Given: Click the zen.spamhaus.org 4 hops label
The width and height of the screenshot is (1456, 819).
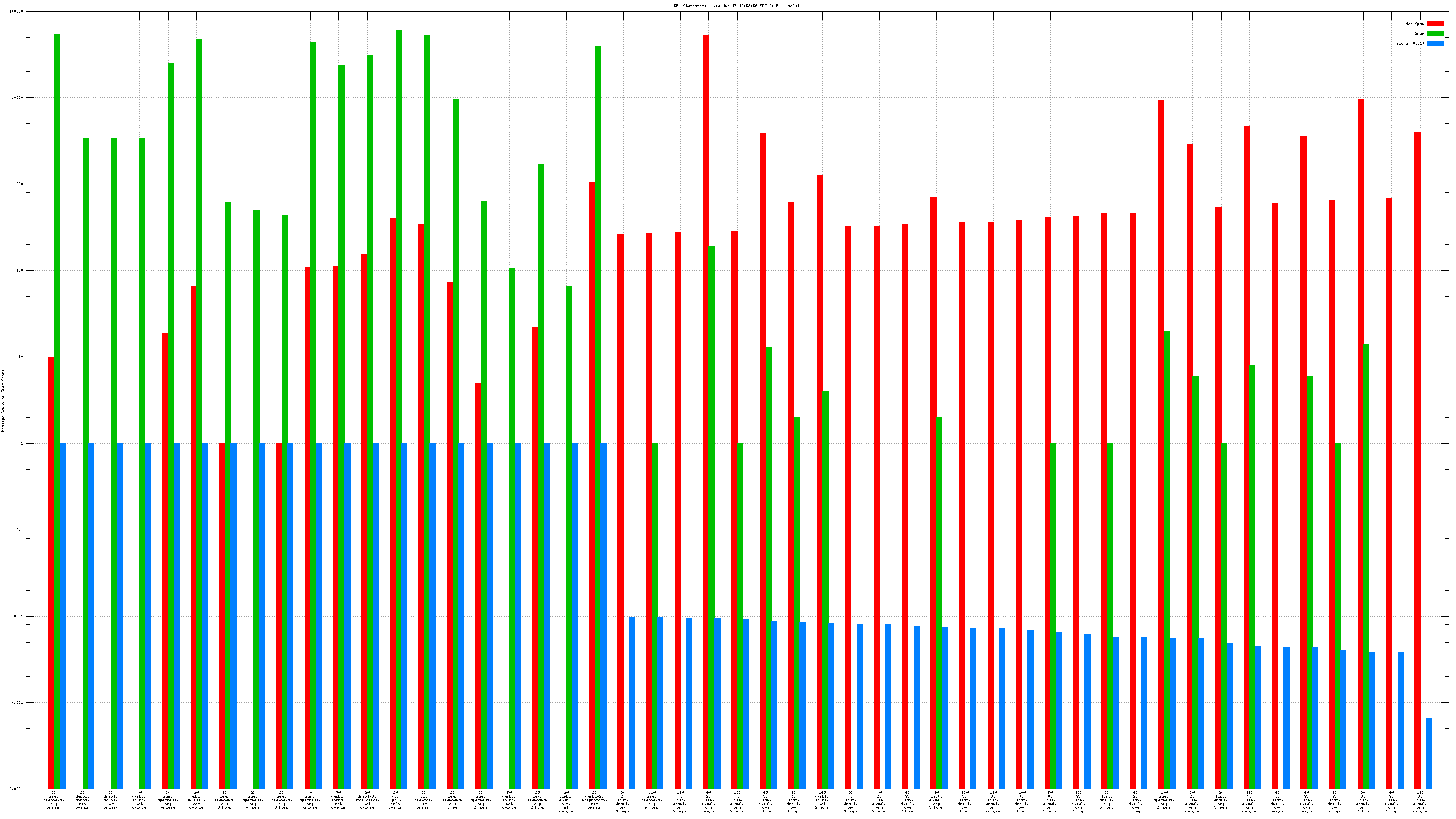Looking at the screenshot, I should click(253, 800).
